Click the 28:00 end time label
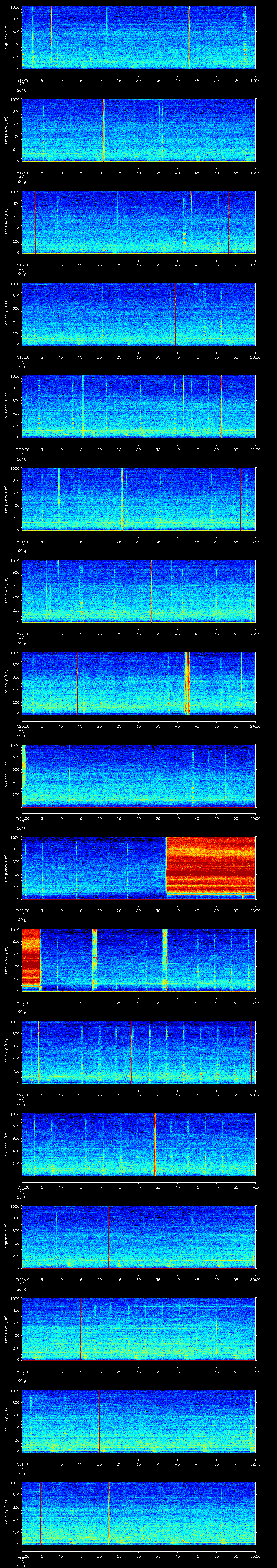The image size is (277, 1568). 255,1095
